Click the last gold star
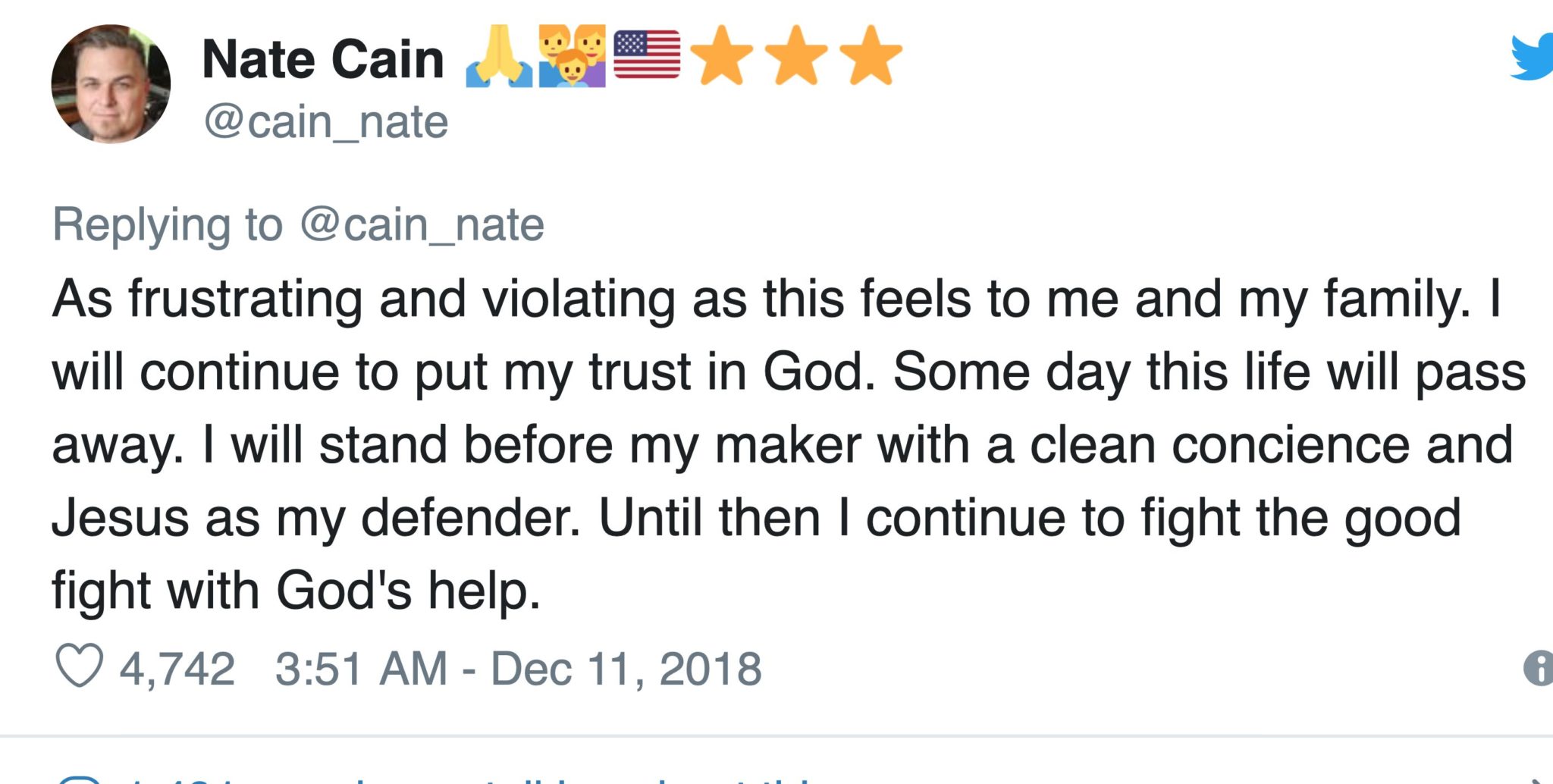The image size is (1553, 784). point(871,55)
